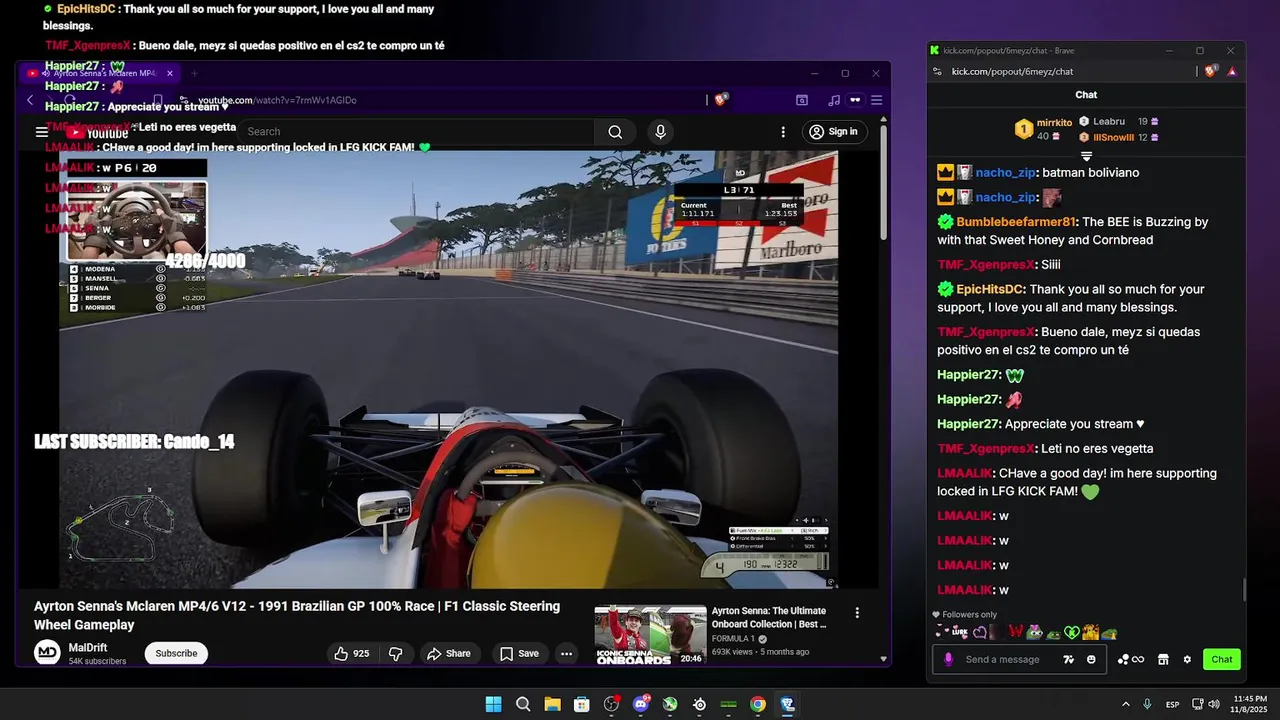Open YouTube settings three-dot menu
Image resolution: width=1280 pixels, height=720 pixels.
(x=784, y=132)
